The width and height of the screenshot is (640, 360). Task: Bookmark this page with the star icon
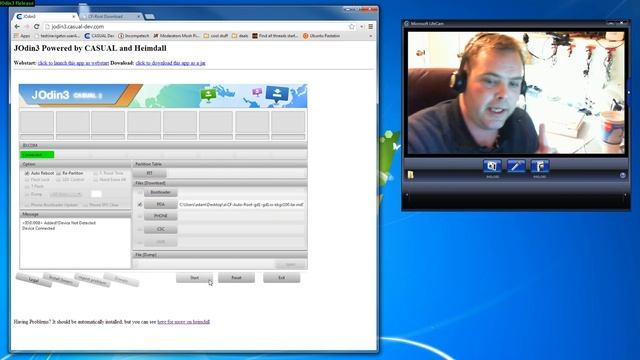[352, 27]
